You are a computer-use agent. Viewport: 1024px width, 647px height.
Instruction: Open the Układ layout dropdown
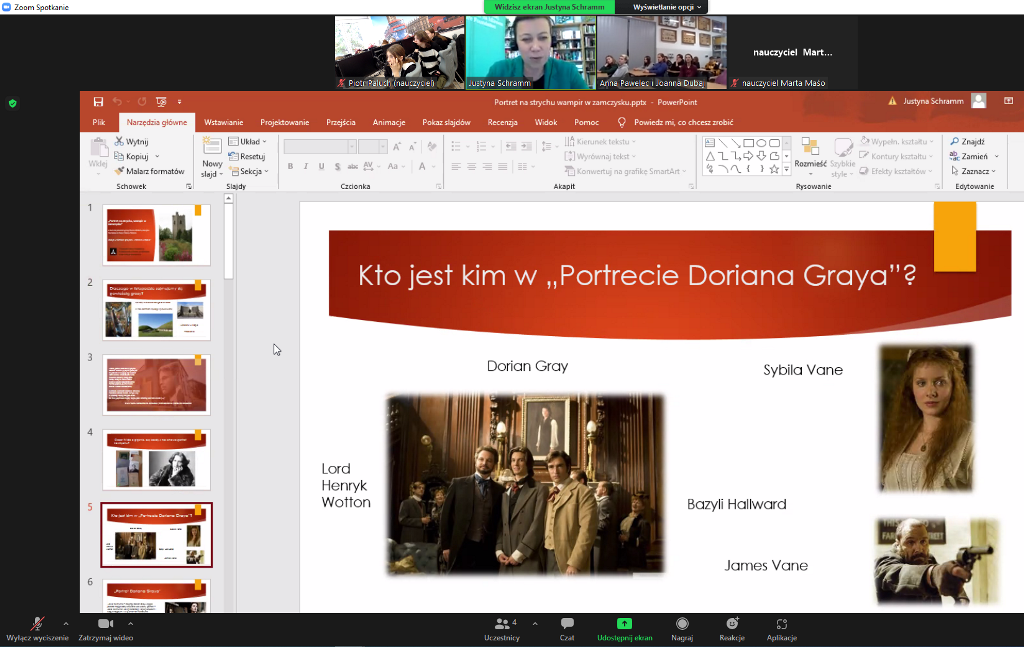click(248, 142)
